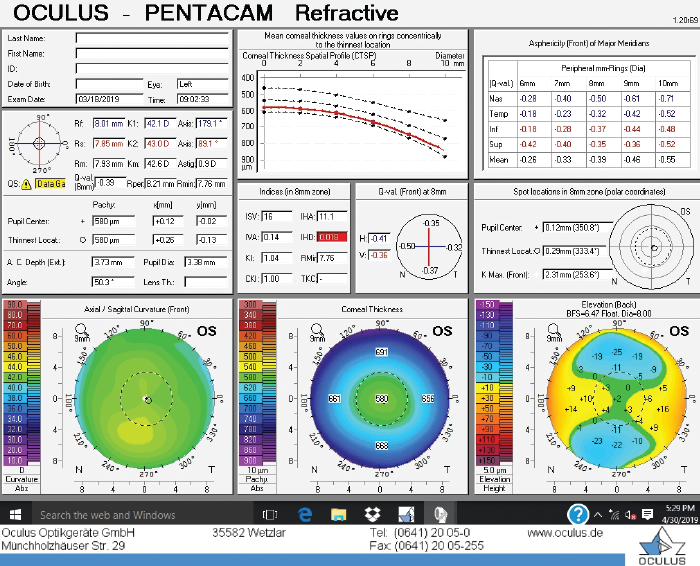Image resolution: width=700 pixels, height=566 pixels.
Task: Click the search the web and Windows box
Action: 143,515
